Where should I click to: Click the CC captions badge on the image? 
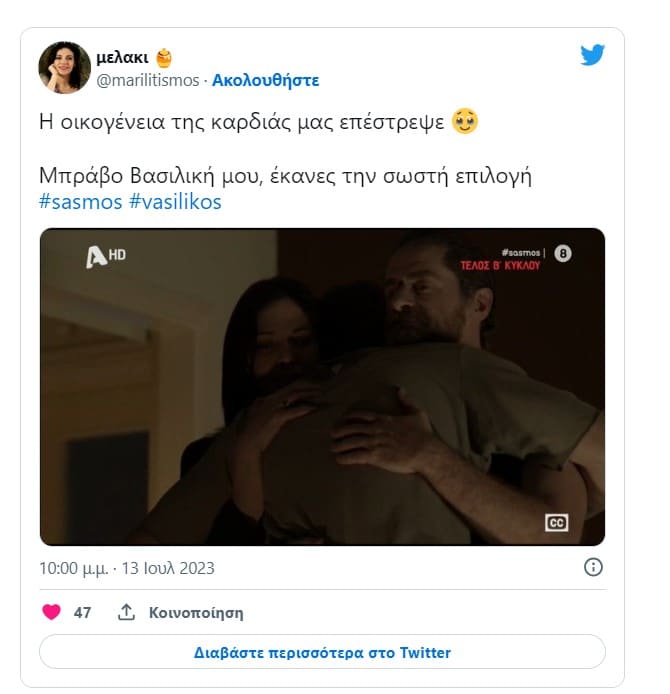click(556, 523)
